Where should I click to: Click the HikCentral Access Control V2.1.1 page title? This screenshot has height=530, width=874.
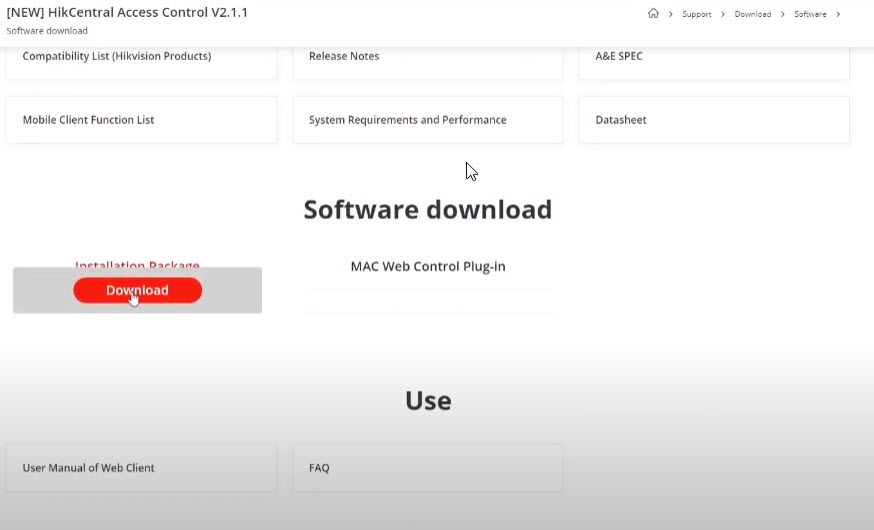pyautogui.click(x=127, y=13)
